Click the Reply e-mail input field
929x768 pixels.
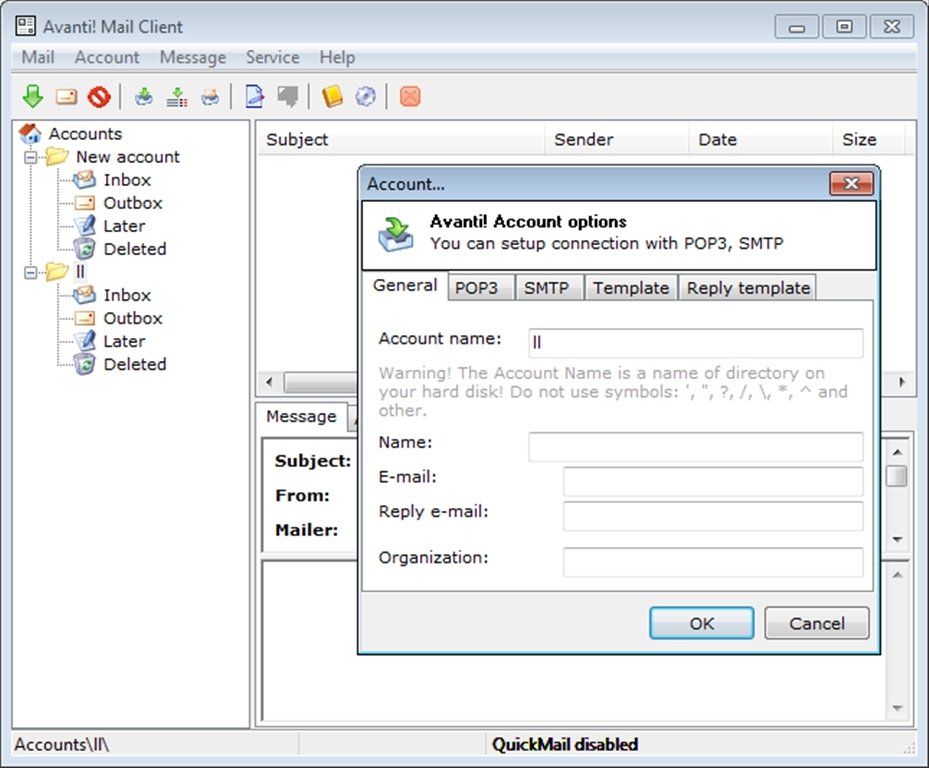click(x=713, y=516)
